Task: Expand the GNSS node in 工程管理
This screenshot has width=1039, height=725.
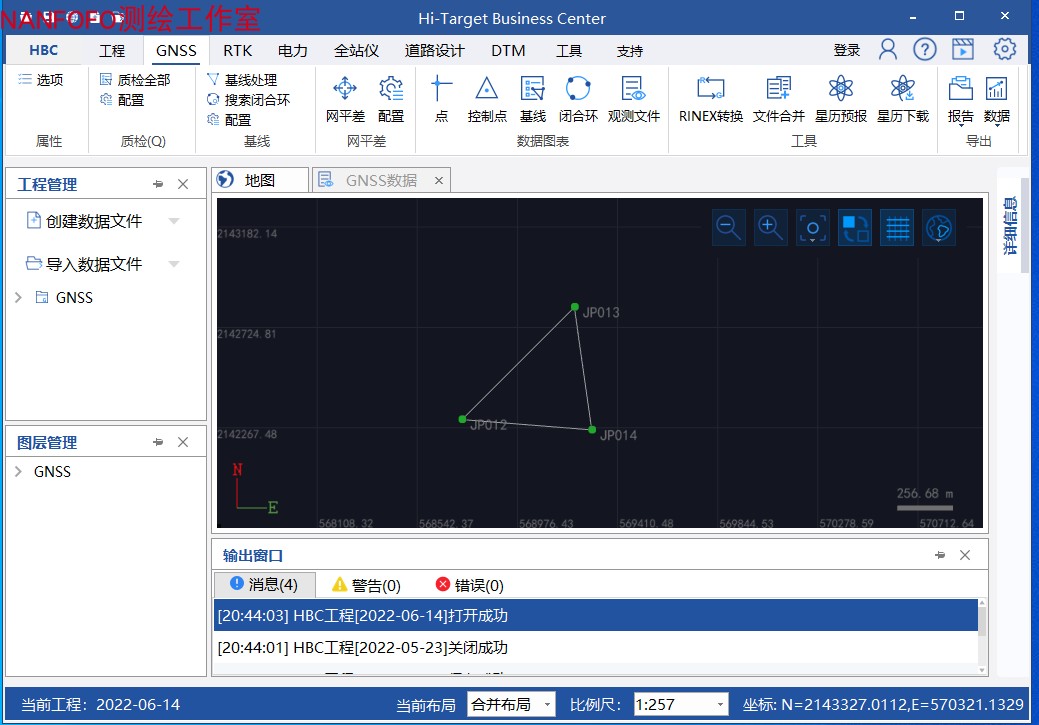Action: 19,298
